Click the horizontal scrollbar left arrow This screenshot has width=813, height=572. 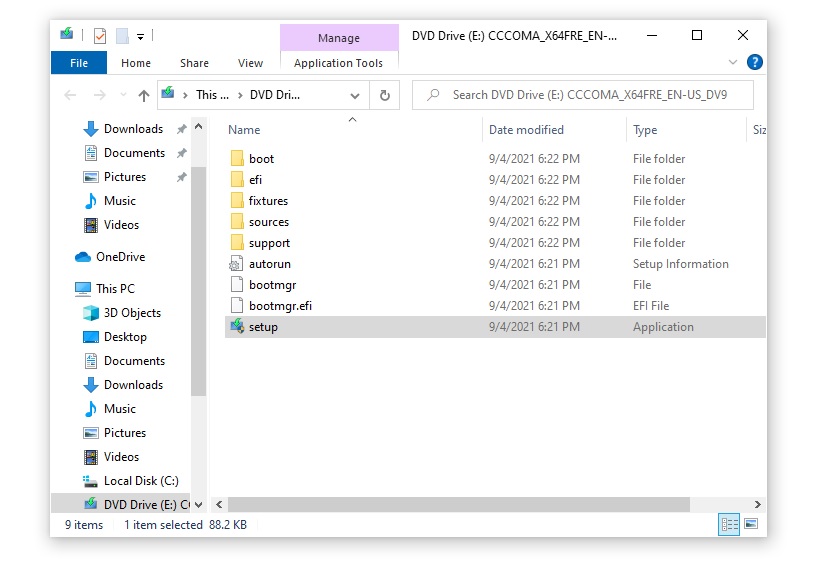219,505
